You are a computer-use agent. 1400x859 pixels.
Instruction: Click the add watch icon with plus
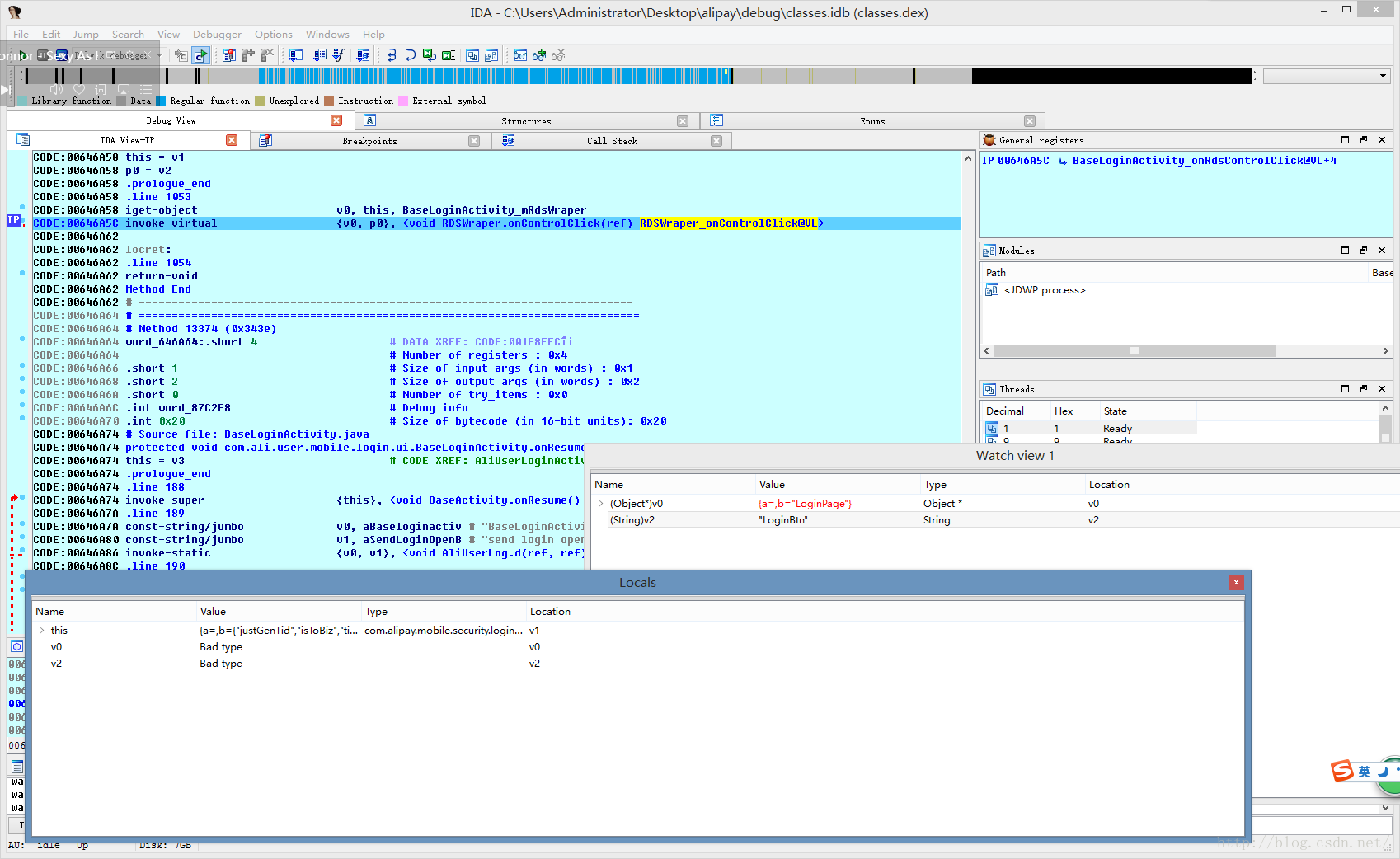(539, 55)
